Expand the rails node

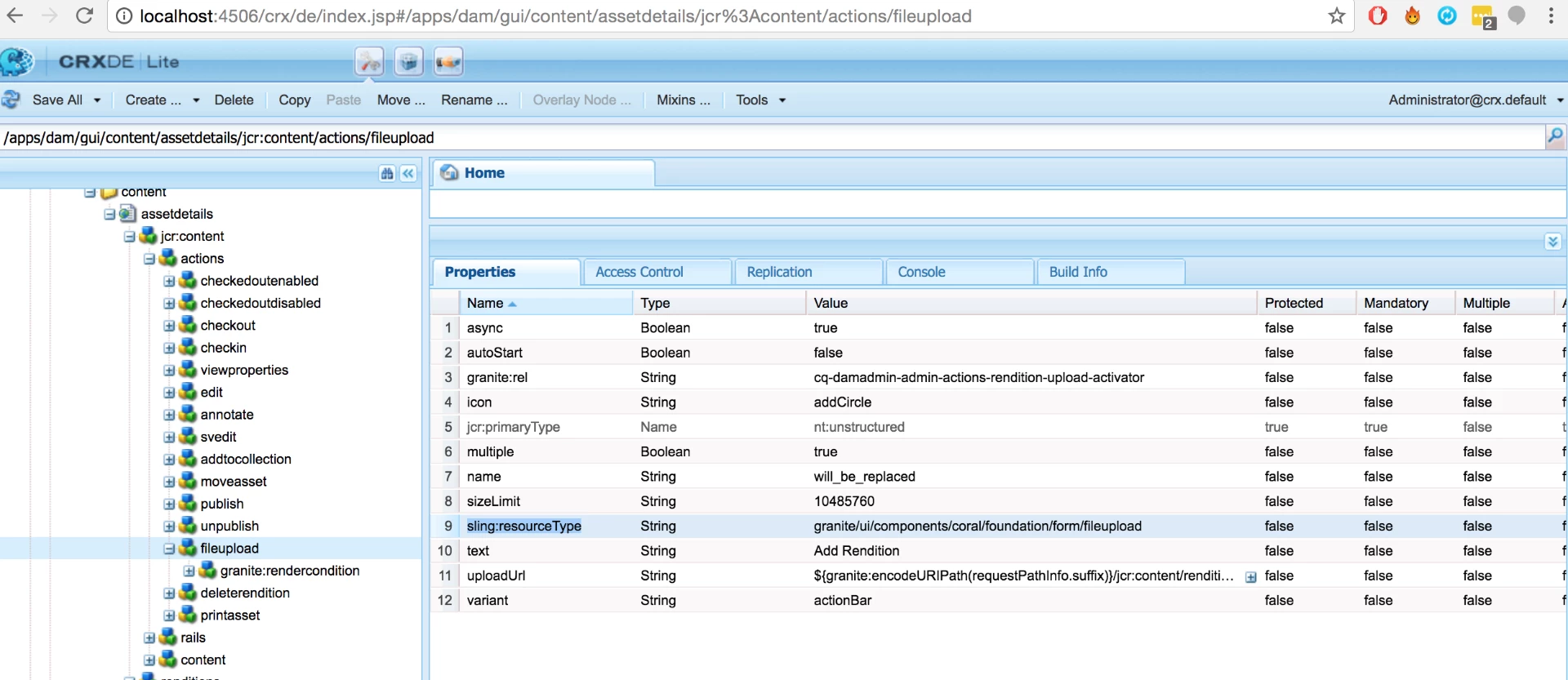pos(149,638)
